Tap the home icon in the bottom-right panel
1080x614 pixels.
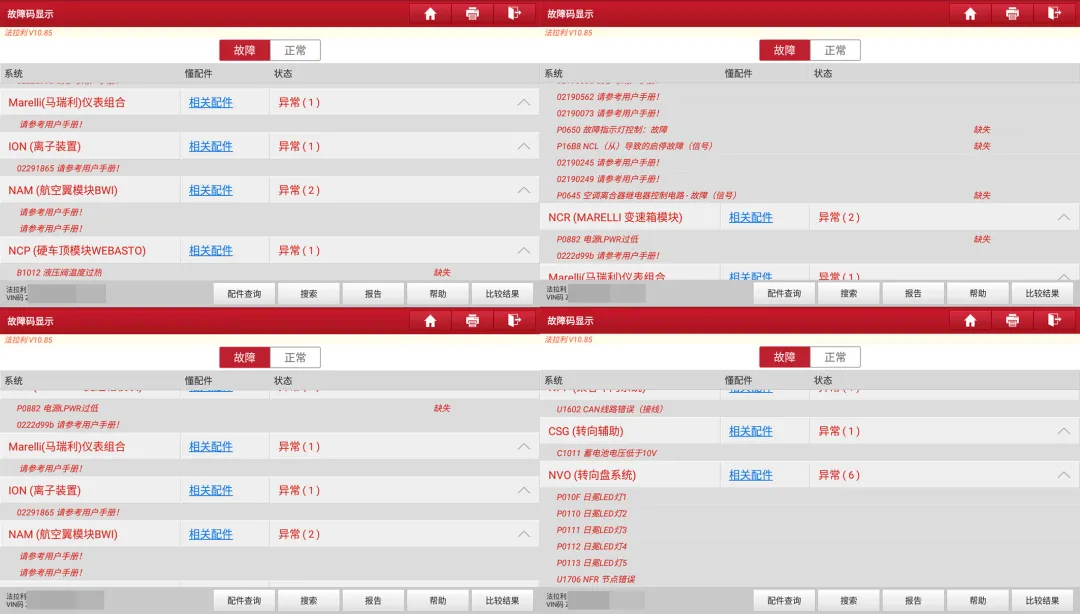click(970, 320)
